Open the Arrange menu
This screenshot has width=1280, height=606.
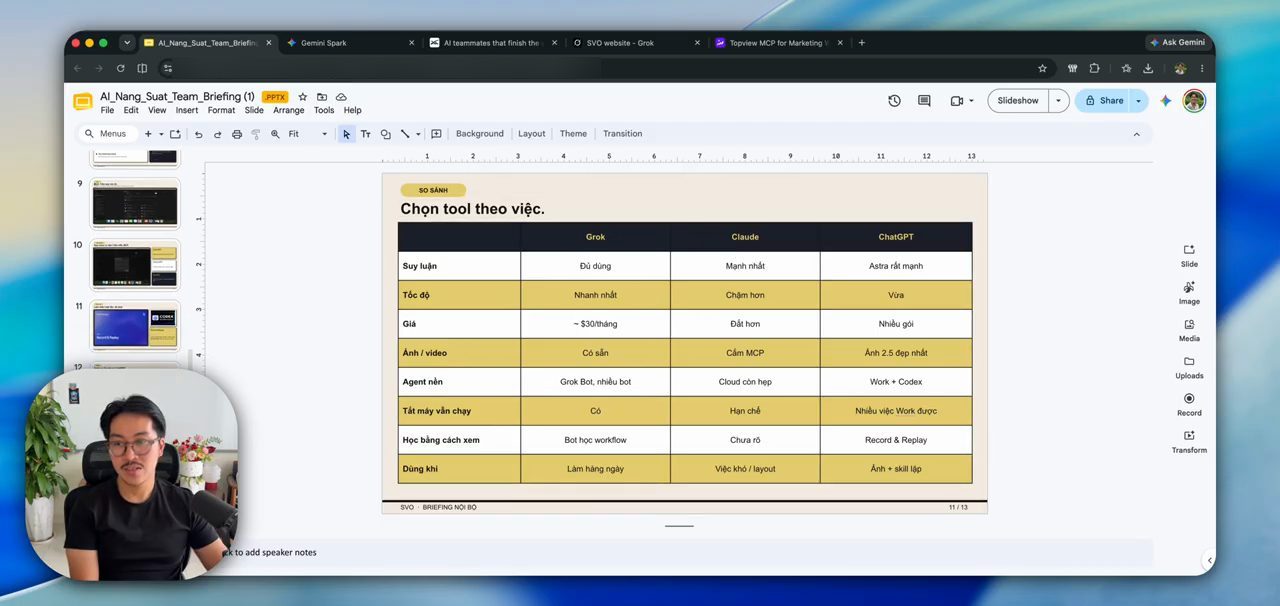click(289, 110)
